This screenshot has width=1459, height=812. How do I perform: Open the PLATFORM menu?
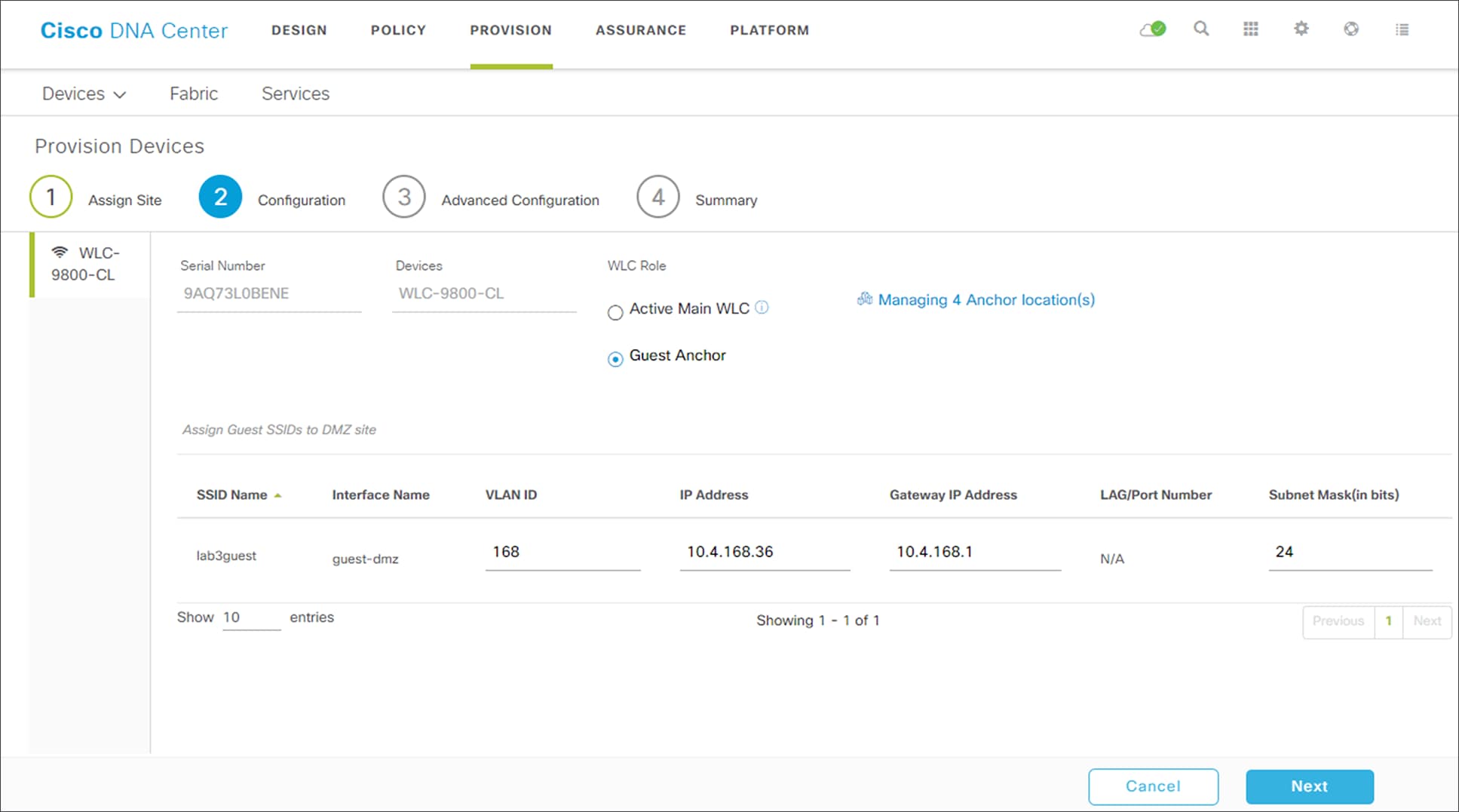tap(769, 30)
